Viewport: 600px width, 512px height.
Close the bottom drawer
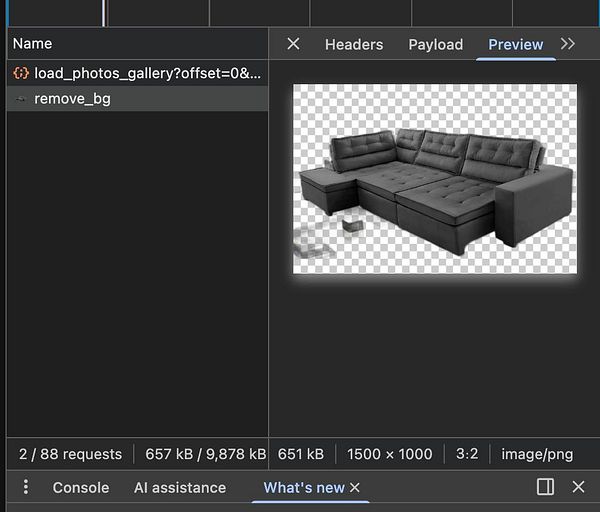[578, 487]
